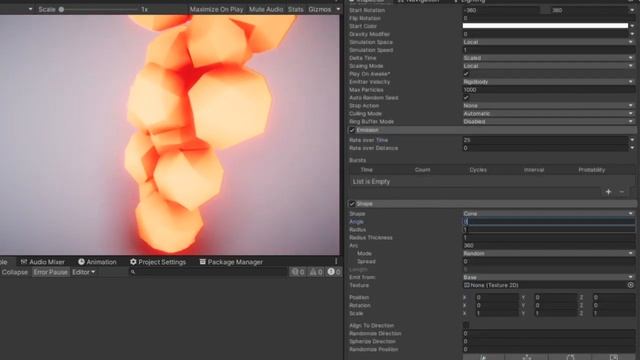Toggle info message count in Console toolbar
Image resolution: width=640 pixels, height=360 pixels.
click(x=298, y=272)
